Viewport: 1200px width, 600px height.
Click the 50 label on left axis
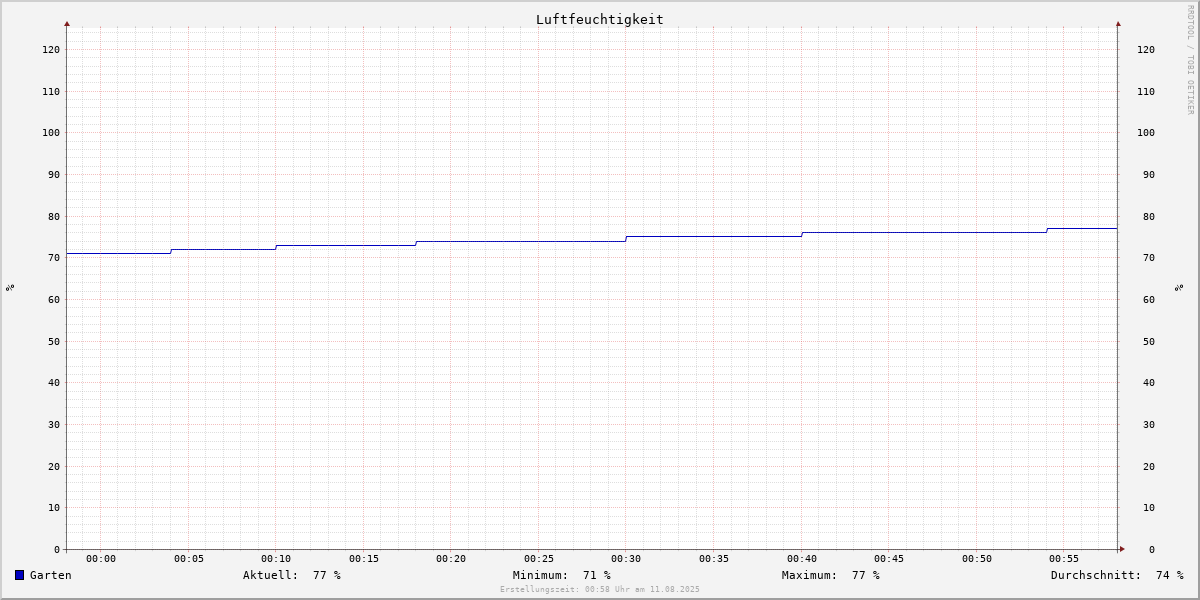54,341
